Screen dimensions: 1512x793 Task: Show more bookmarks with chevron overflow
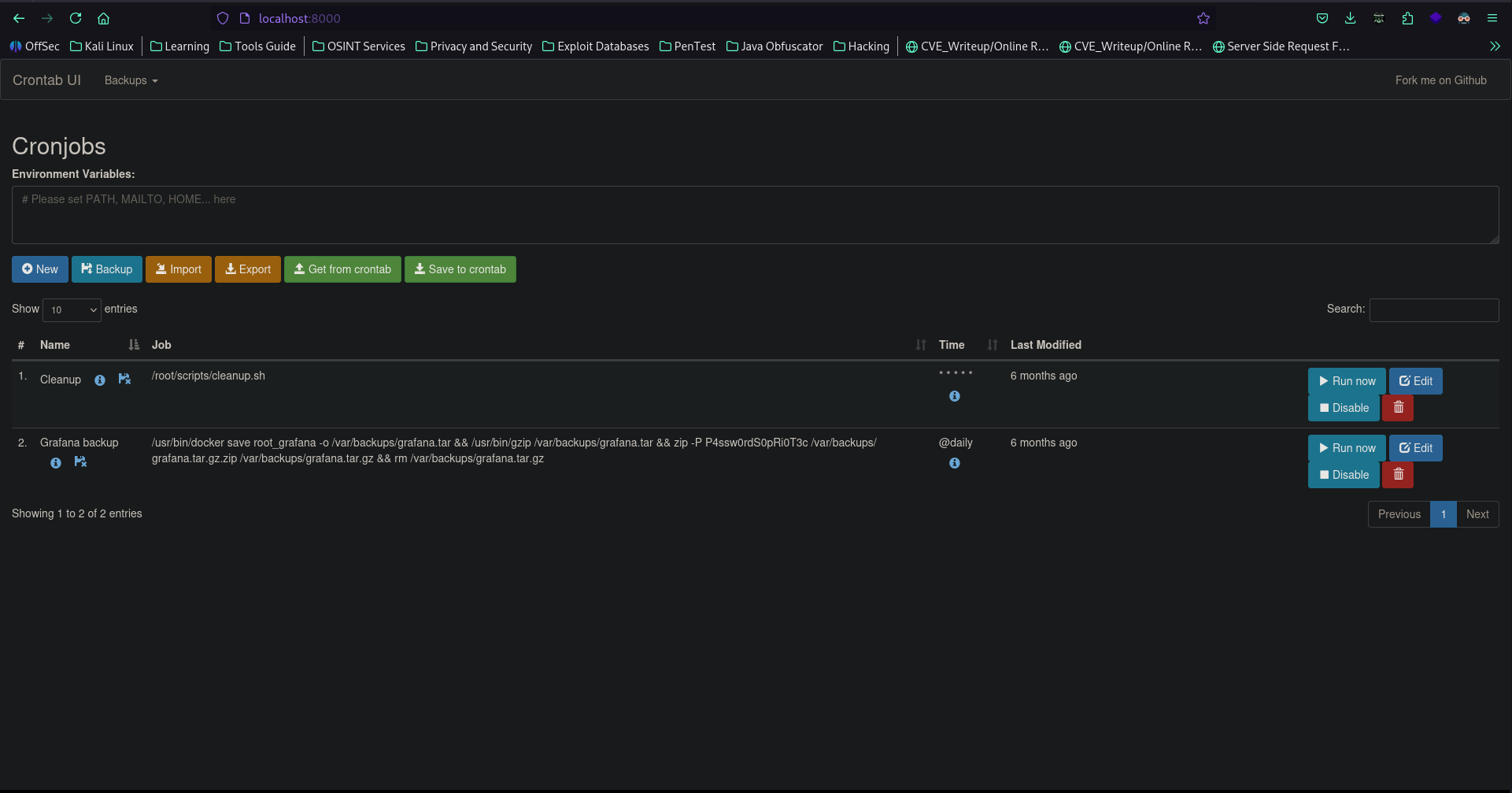(1494, 46)
